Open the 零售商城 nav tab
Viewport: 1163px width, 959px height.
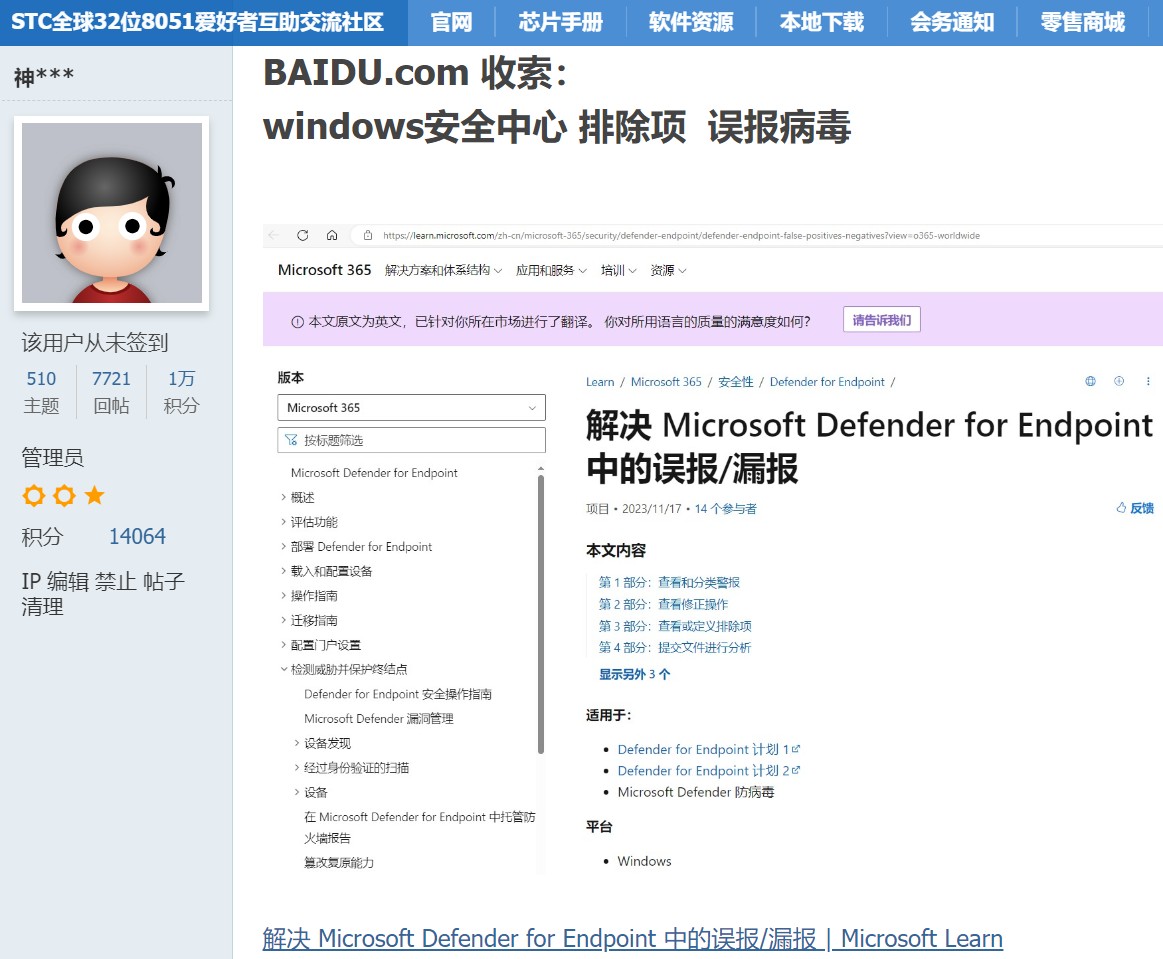(x=1083, y=22)
